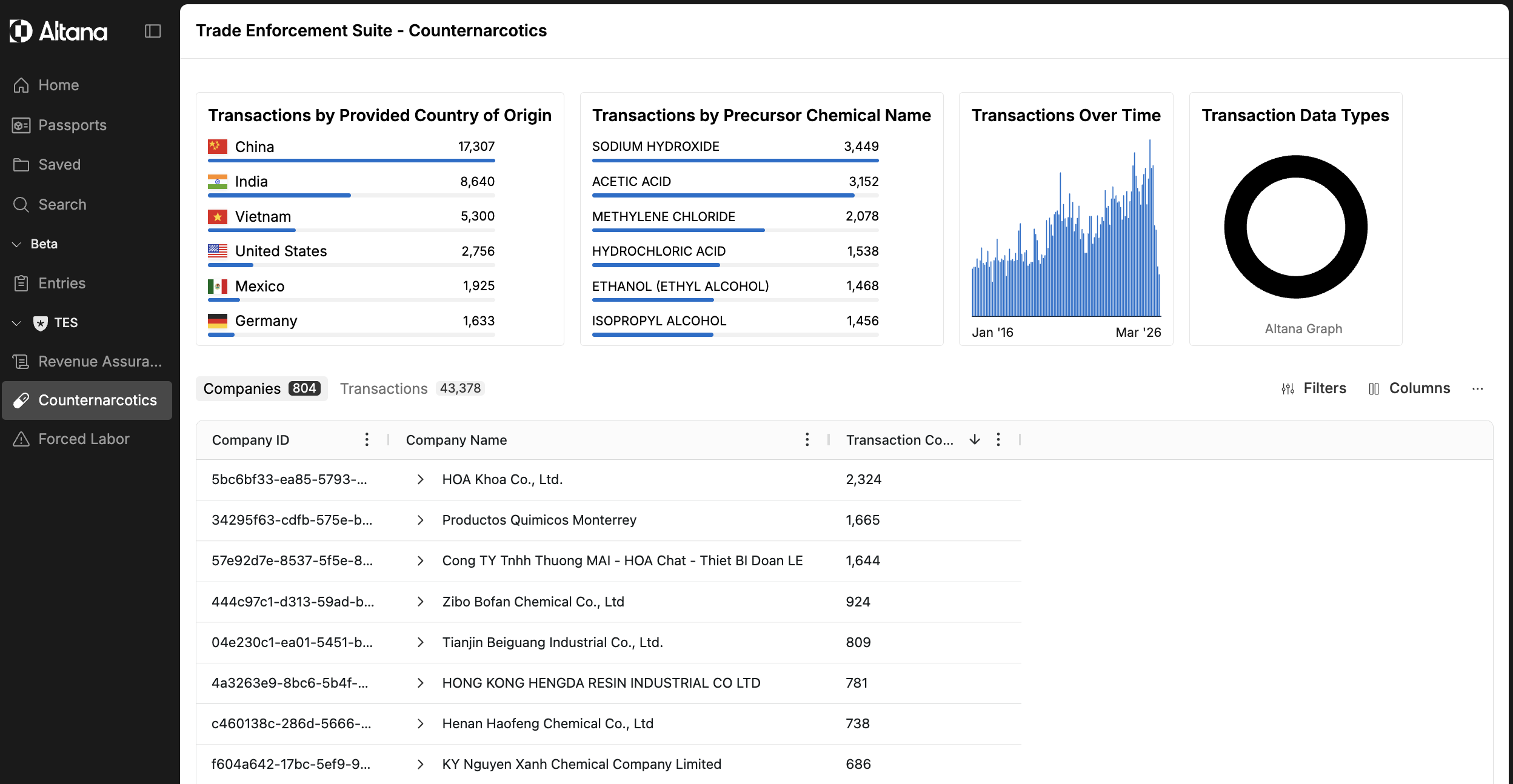This screenshot has height=784, width=1513.
Task: Click ETHANOL (ETHYL ALCOHOL) entry
Action: tap(680, 287)
